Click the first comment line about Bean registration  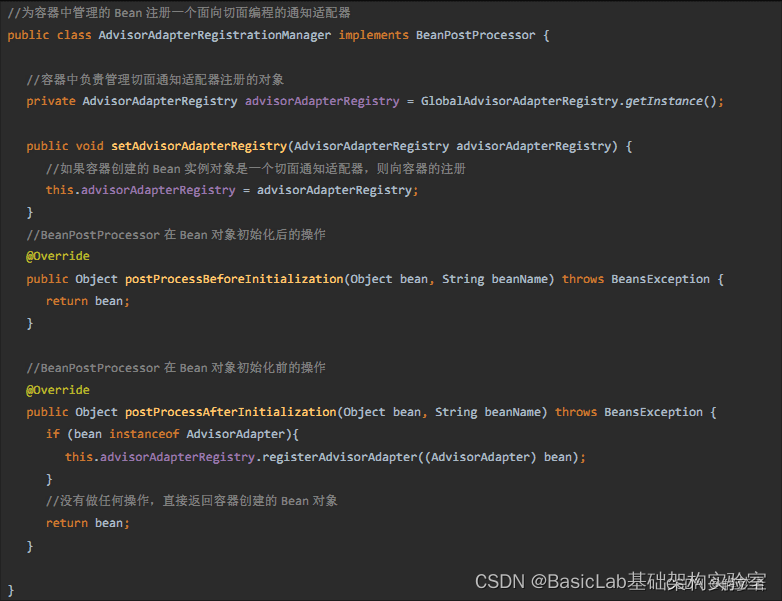click(x=179, y=13)
